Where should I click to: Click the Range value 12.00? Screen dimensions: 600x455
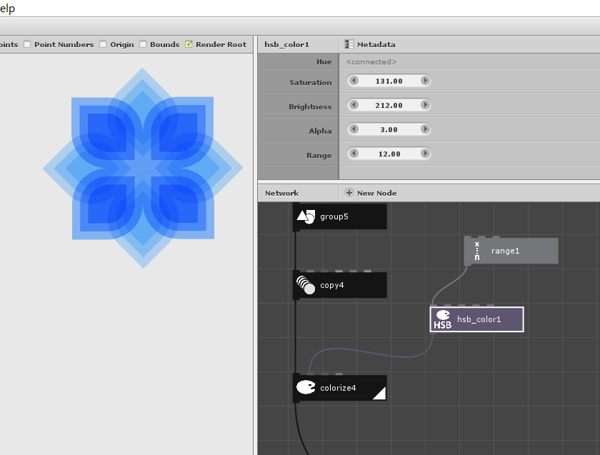coord(389,154)
